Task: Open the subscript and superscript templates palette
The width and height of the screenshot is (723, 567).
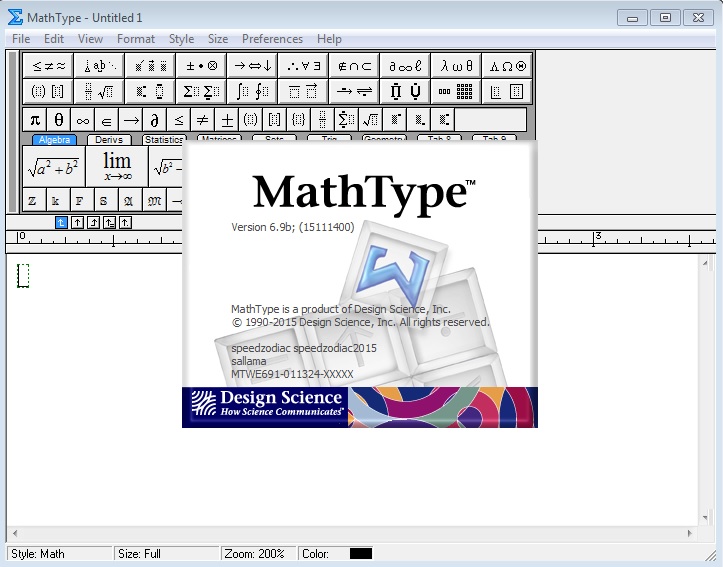Action: click(x=150, y=91)
